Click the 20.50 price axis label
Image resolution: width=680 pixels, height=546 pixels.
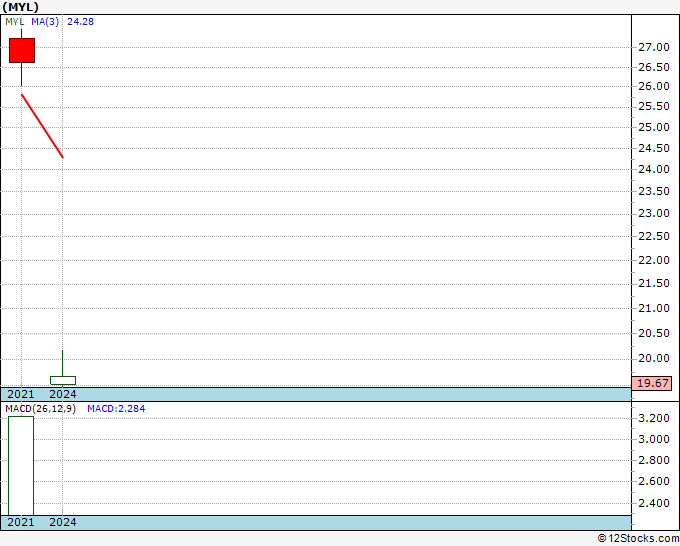pyautogui.click(x=654, y=333)
